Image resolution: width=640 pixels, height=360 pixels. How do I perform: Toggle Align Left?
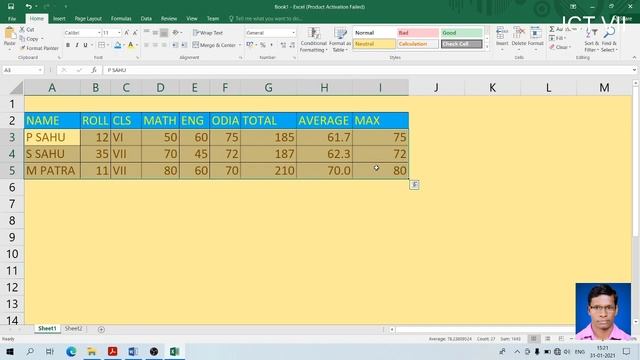(147, 45)
